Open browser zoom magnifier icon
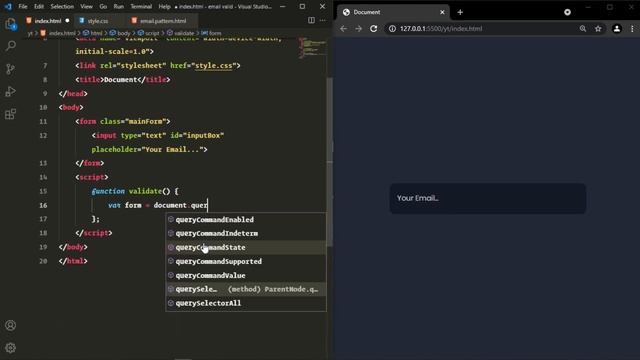 pyautogui.click(x=583, y=29)
